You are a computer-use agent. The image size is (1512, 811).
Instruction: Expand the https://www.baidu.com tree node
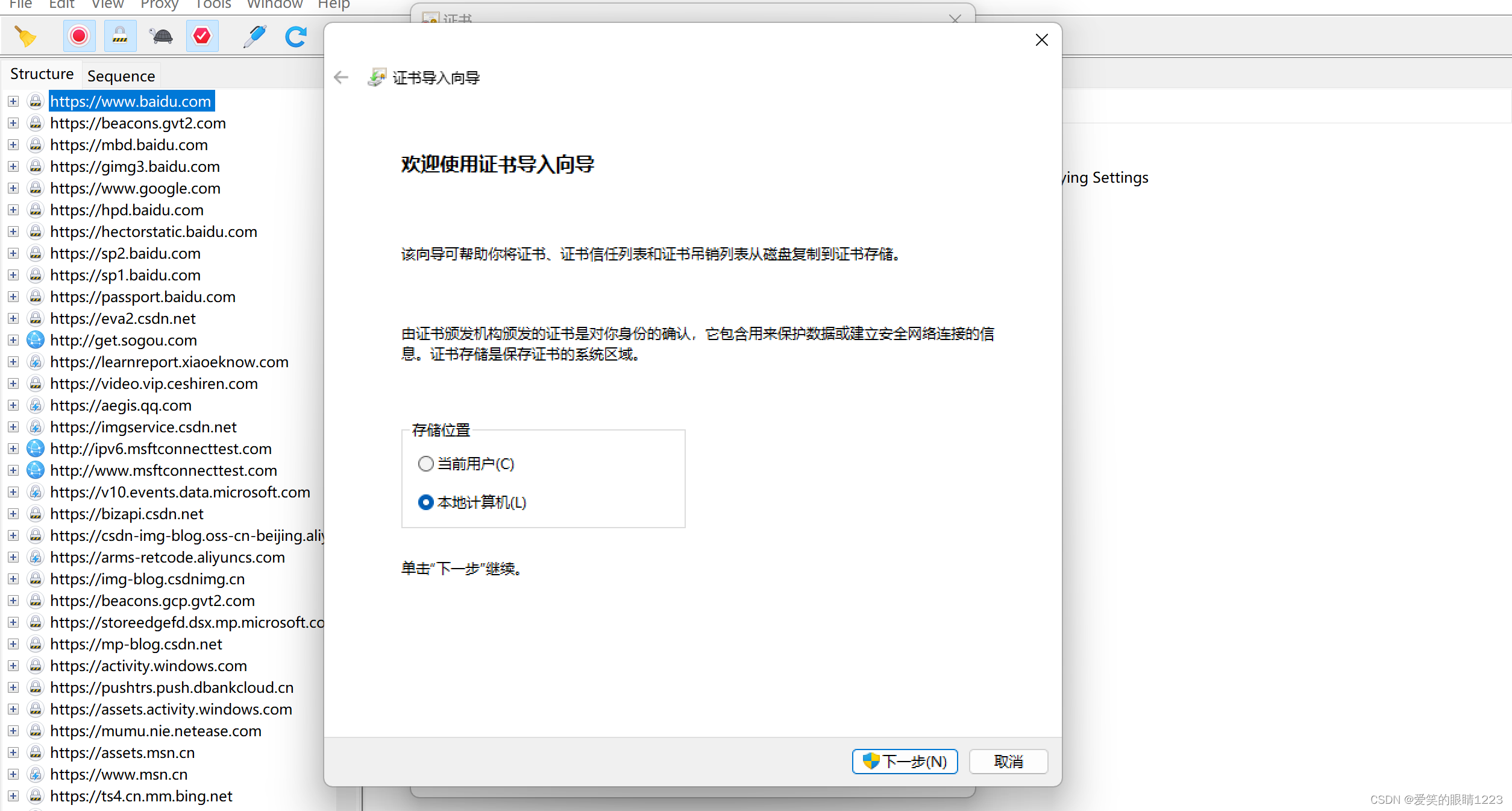coord(13,101)
